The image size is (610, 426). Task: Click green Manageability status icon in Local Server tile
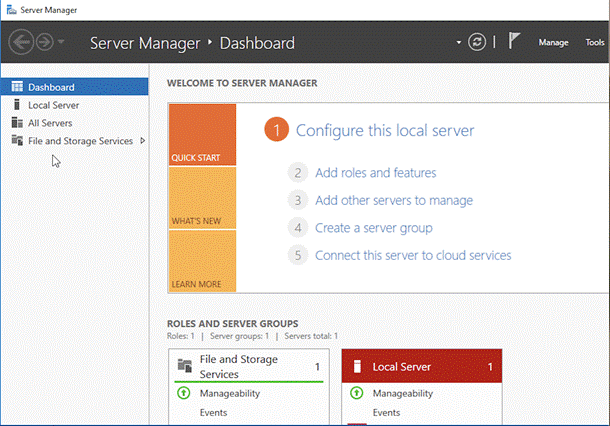point(356,394)
